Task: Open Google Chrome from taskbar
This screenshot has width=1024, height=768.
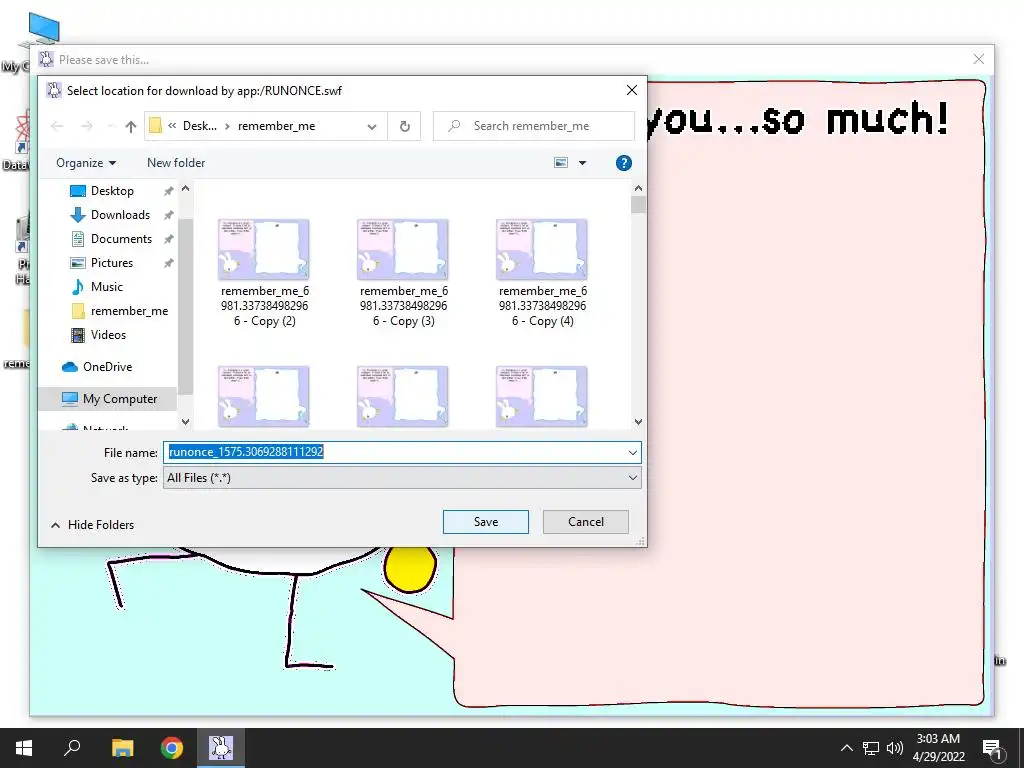Action: [172, 748]
